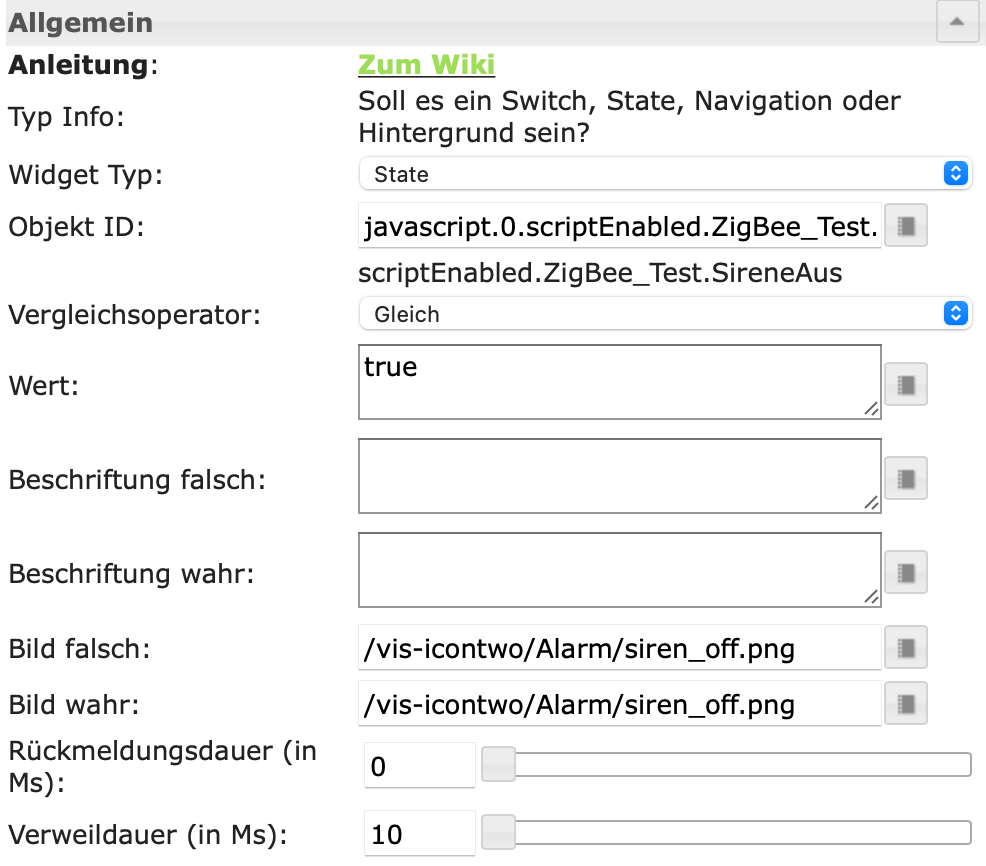
Task: Open image picker for Bild falsch
Action: click(x=906, y=647)
